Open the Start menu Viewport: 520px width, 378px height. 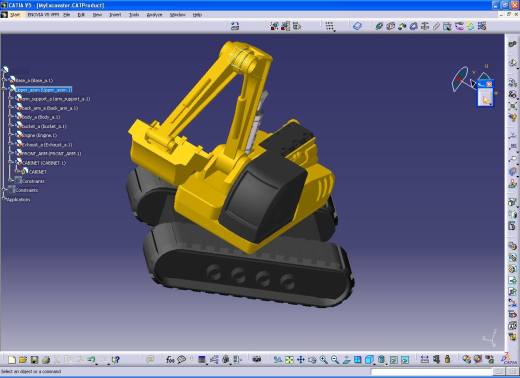(x=15, y=15)
